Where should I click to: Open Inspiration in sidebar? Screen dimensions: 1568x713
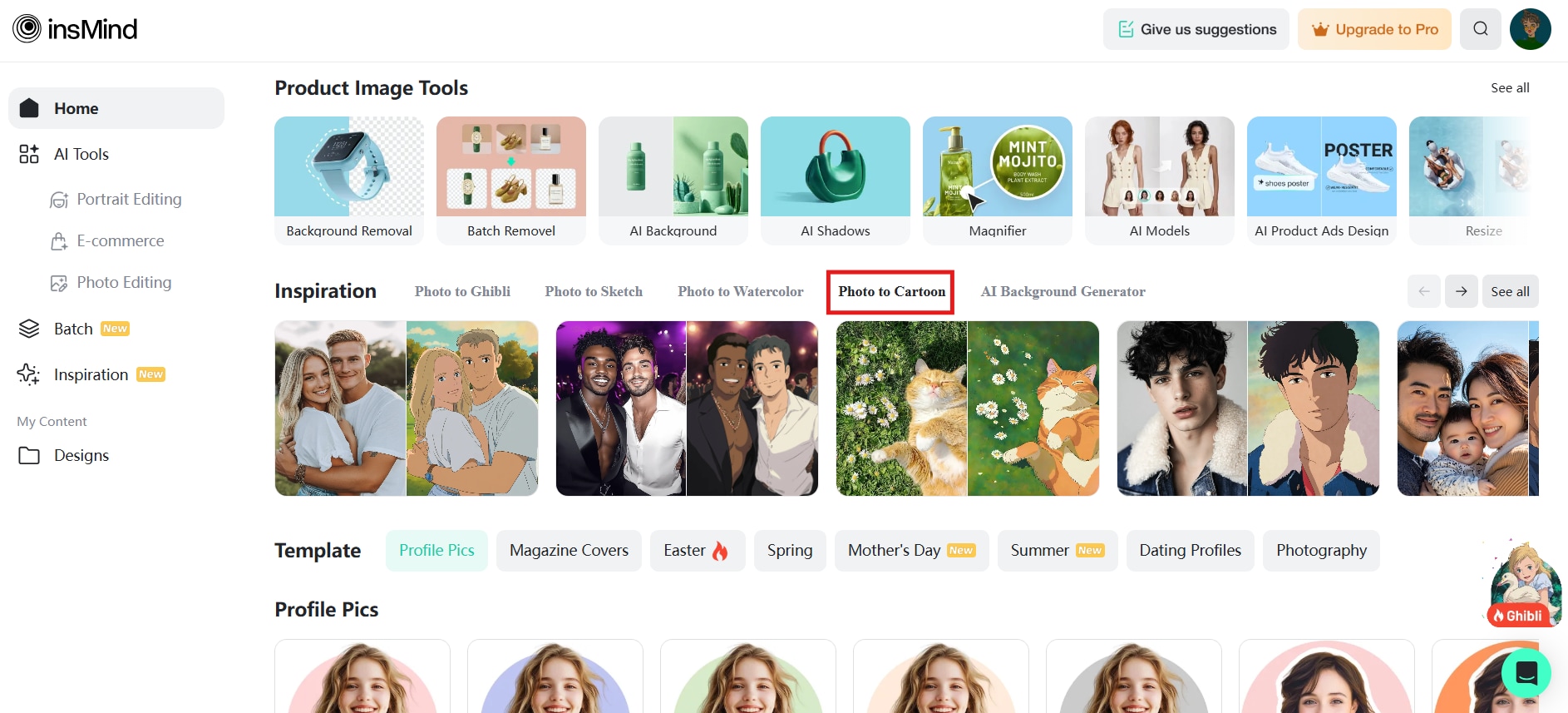coord(116,374)
